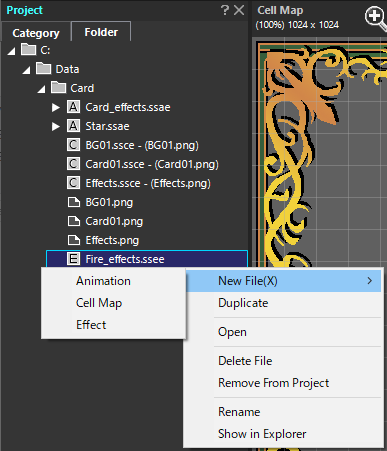Click the cell map icon next to Card01.ssce
This screenshot has height=451, width=387.
click(73, 164)
